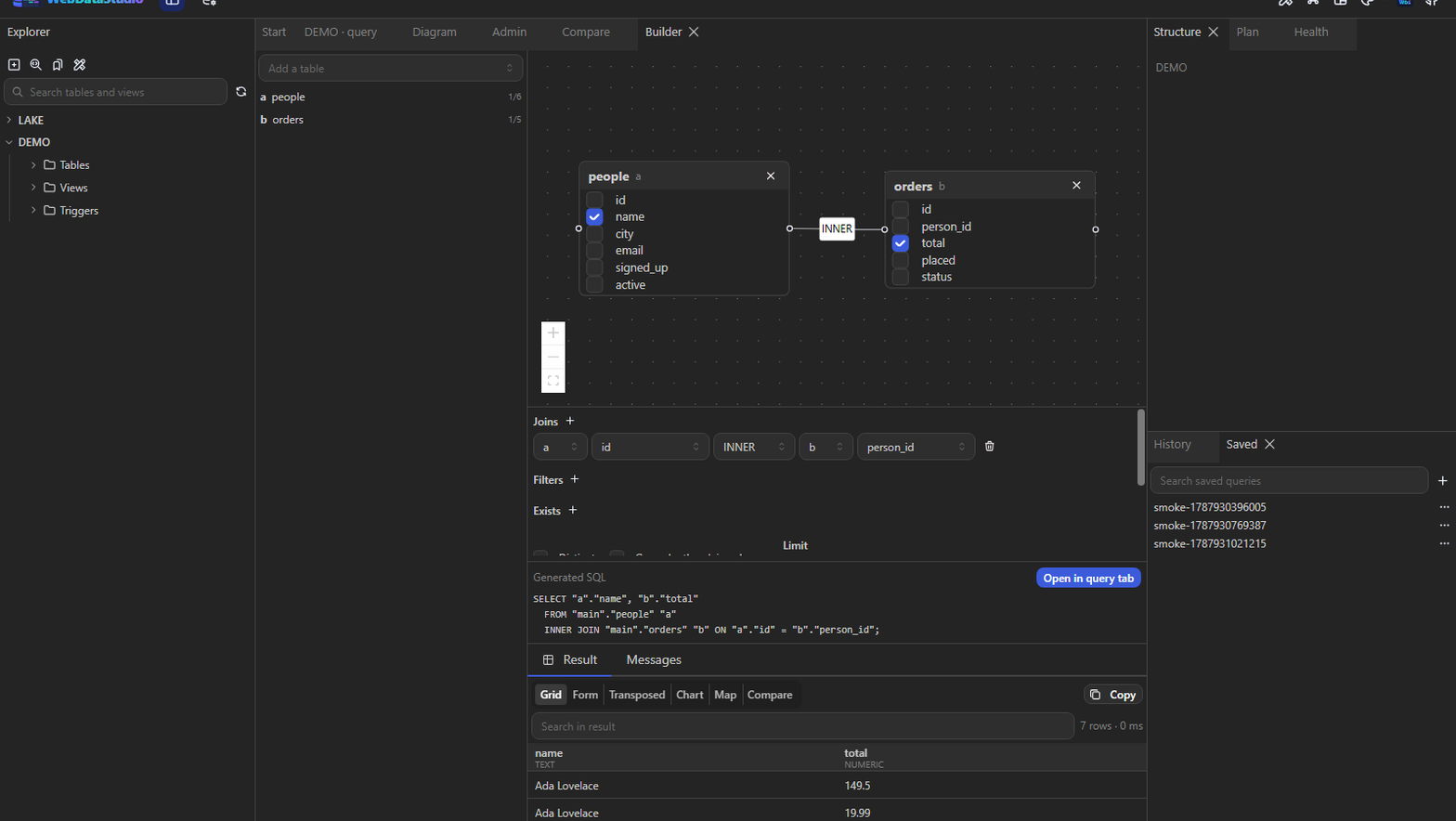Open options for smoke-1787930396005
This screenshot has height=821, width=1456.
pyautogui.click(x=1444, y=507)
